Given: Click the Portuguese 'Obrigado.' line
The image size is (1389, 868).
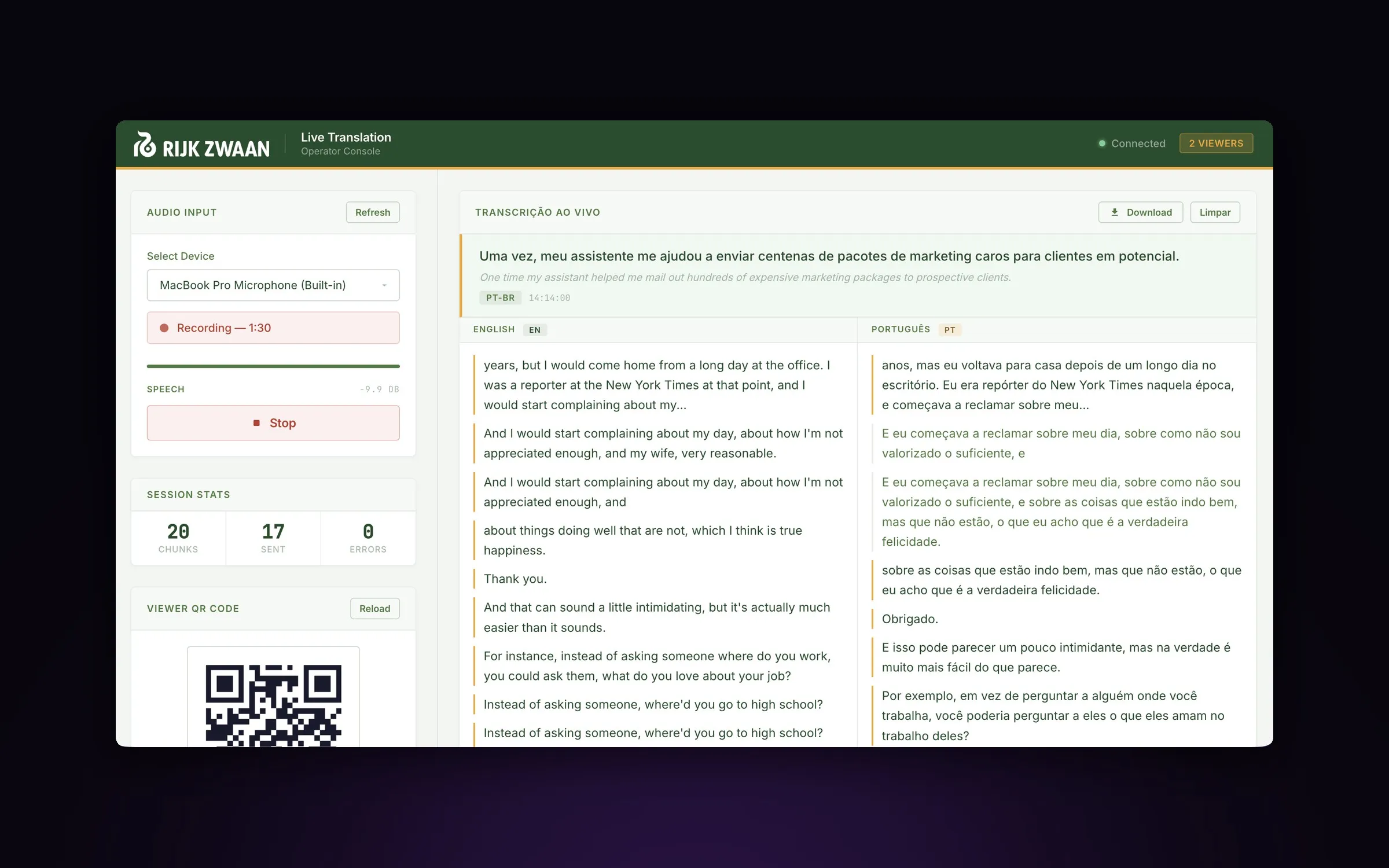Looking at the screenshot, I should pos(910,619).
